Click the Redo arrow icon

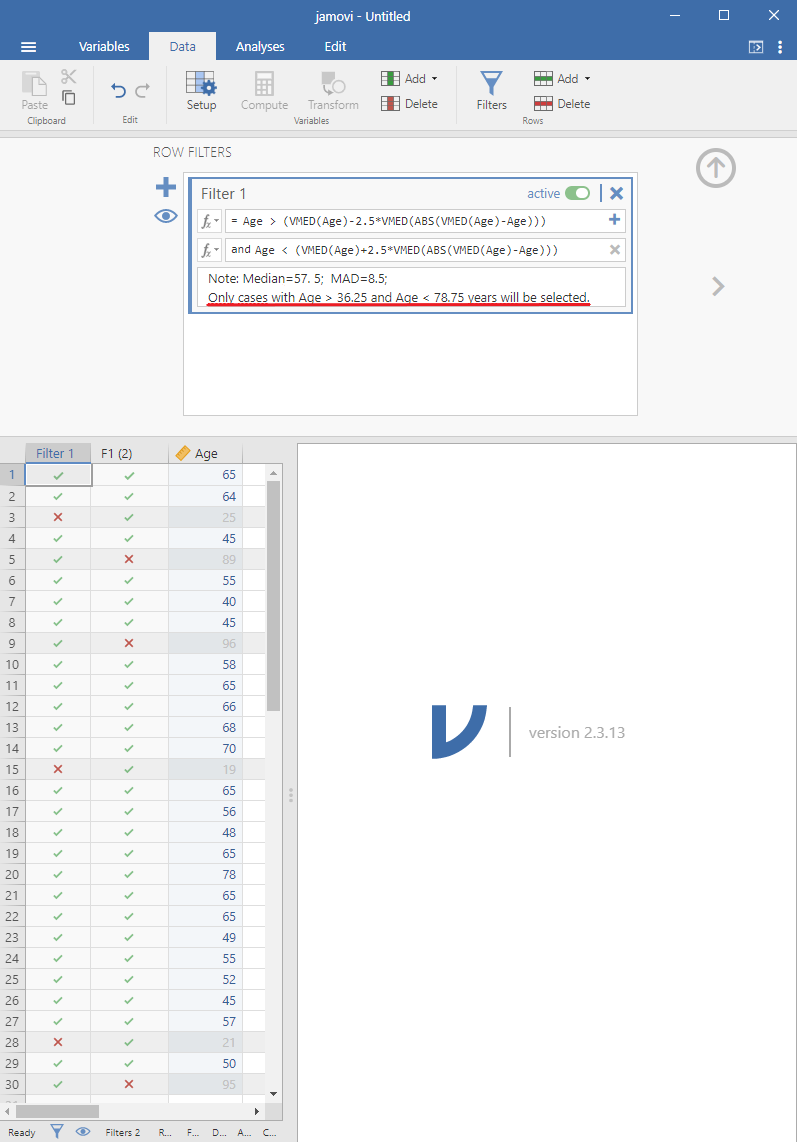(x=142, y=91)
